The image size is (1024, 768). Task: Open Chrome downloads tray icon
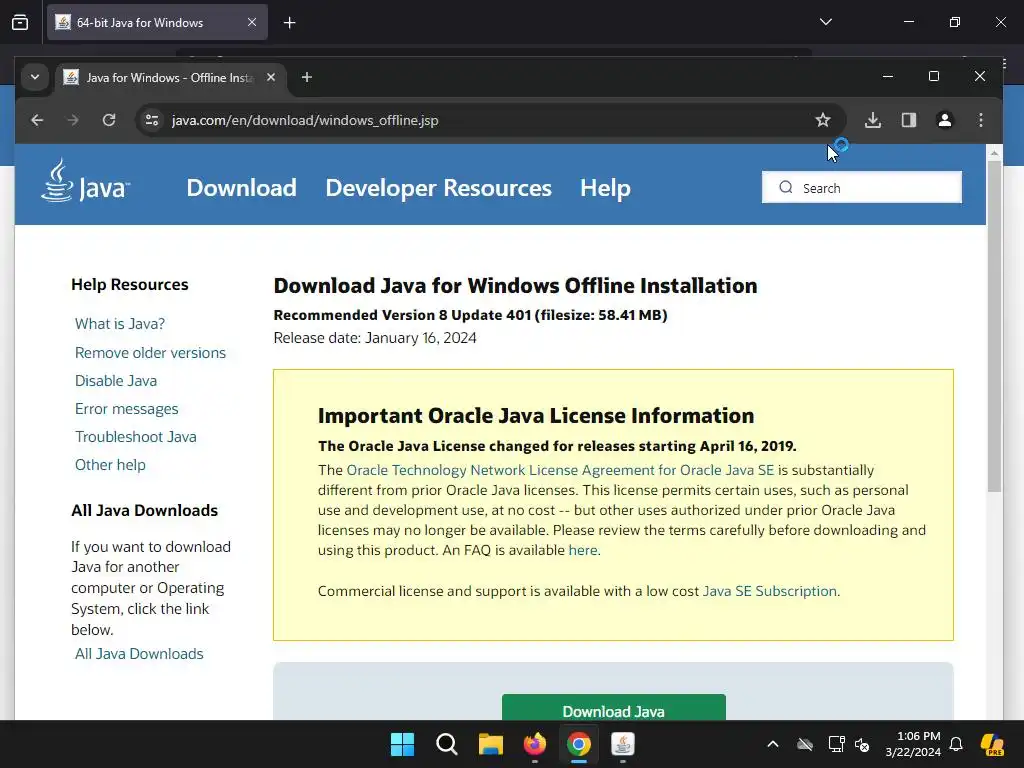(873, 120)
